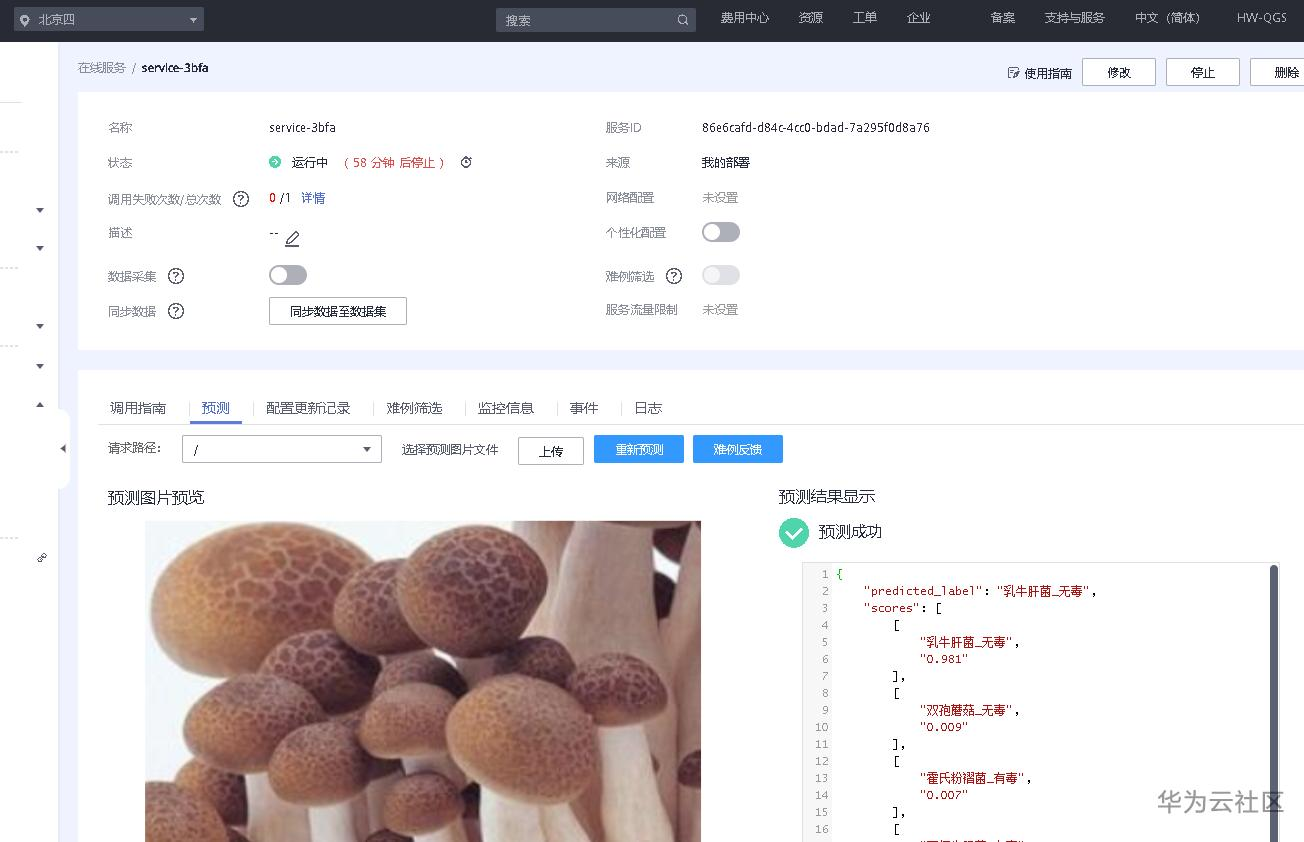Click the score value "0.007"
Screen dimensions: 1304x842
[x=944, y=795]
